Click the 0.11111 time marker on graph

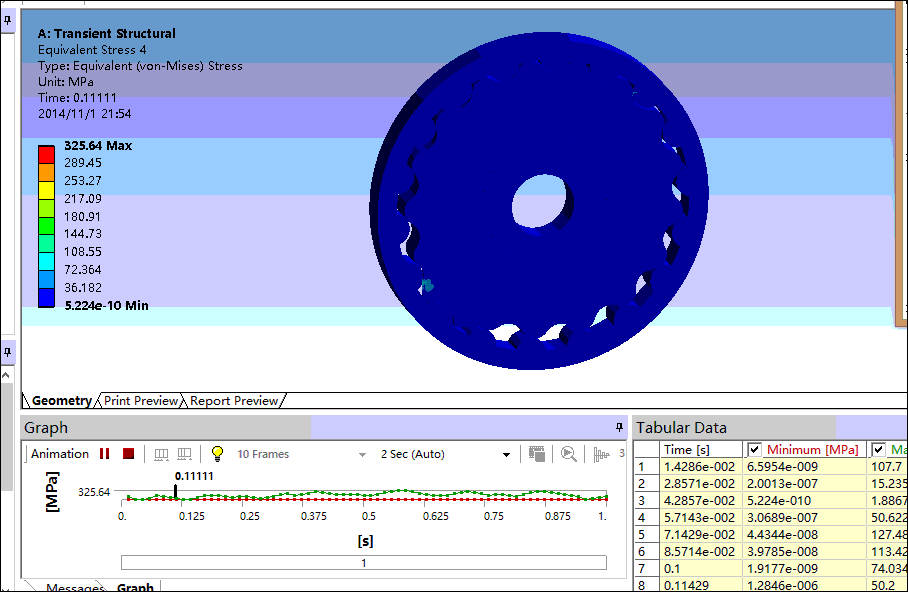pos(175,492)
